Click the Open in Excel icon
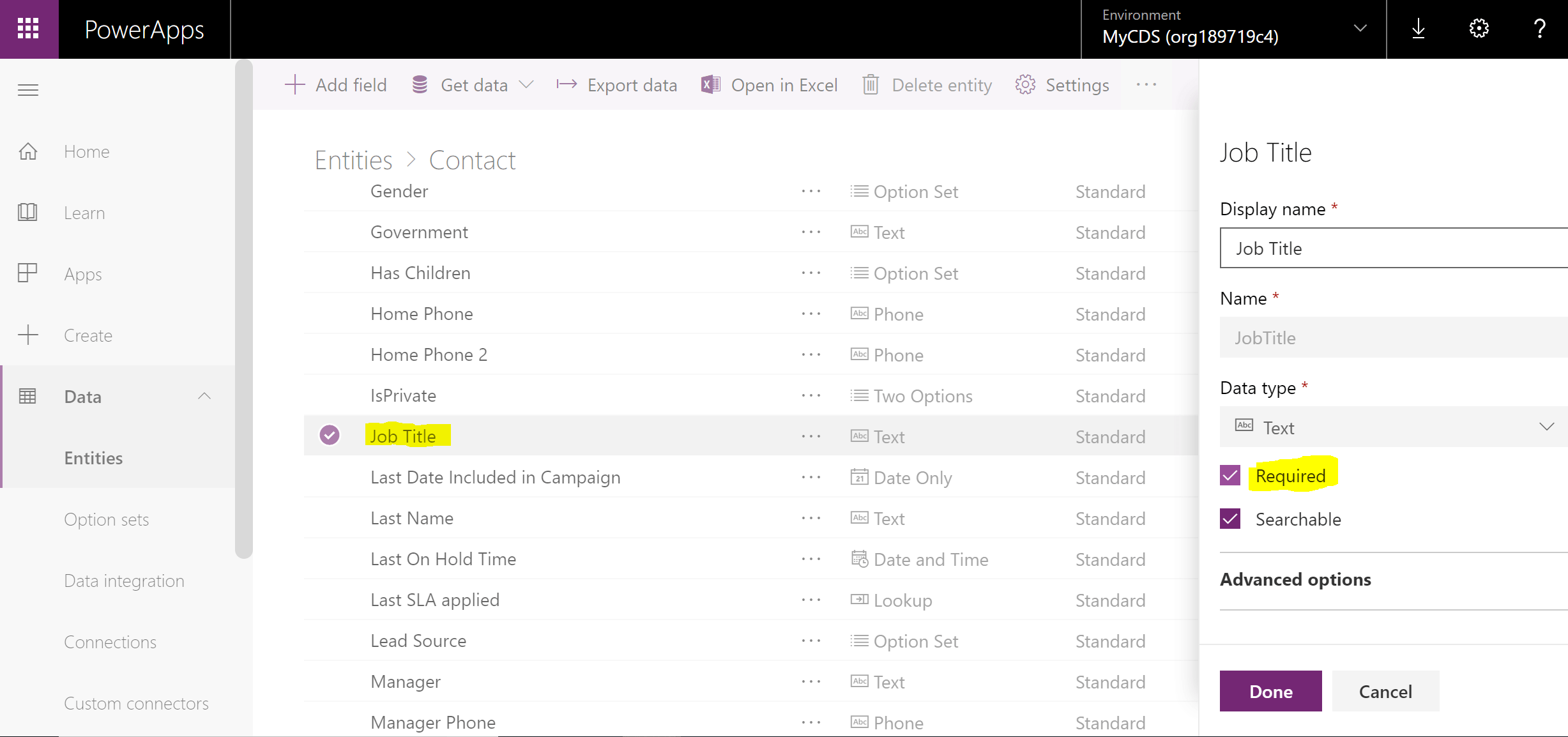This screenshot has height=737, width=1568. coord(711,85)
